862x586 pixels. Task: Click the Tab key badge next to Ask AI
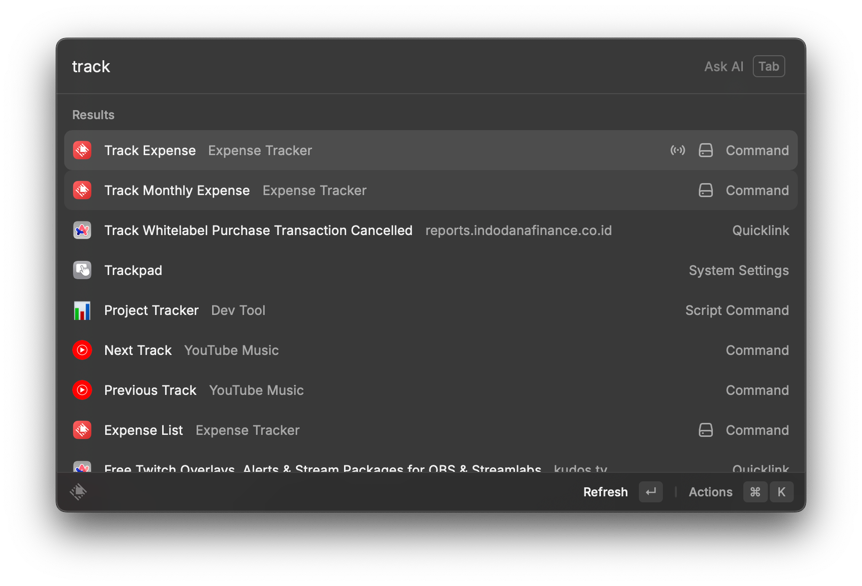coord(769,66)
